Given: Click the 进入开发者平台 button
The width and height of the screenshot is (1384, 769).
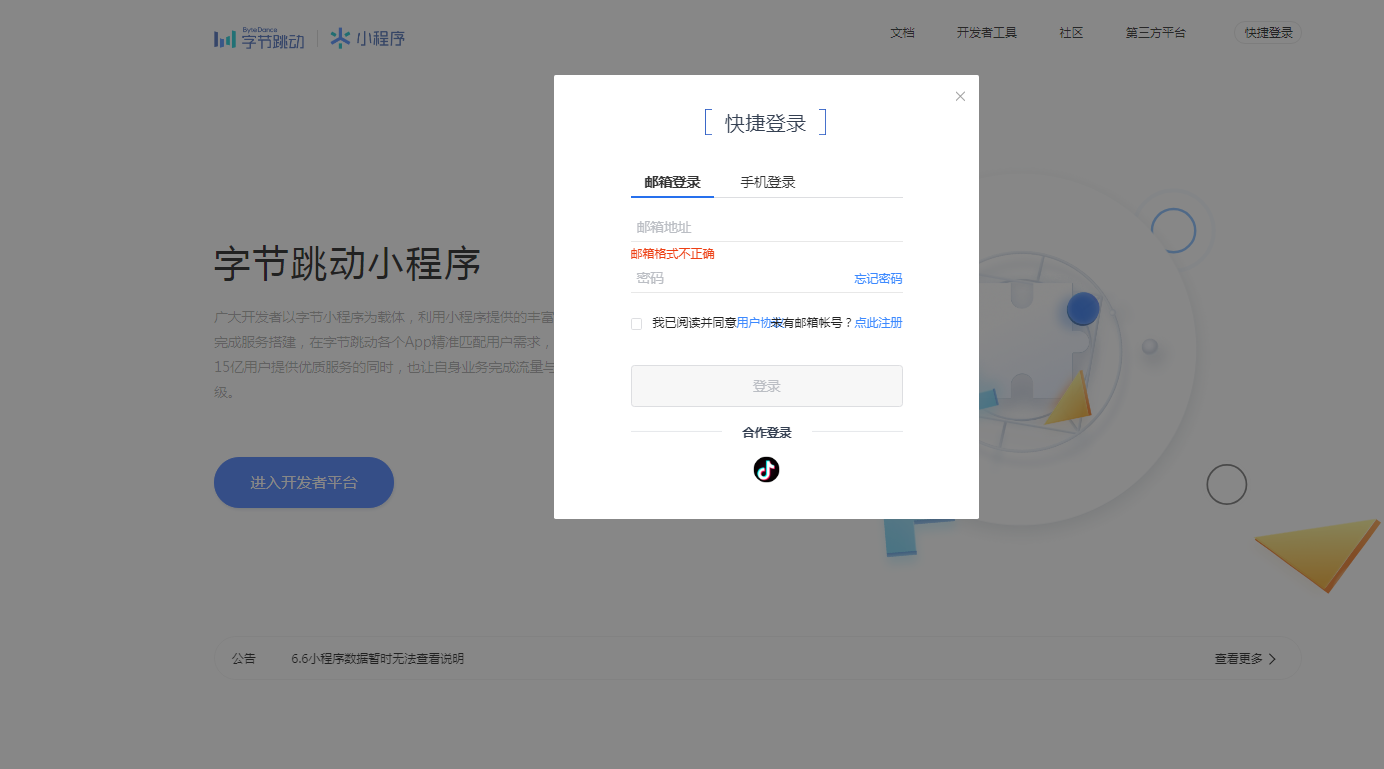Looking at the screenshot, I should click(x=304, y=482).
